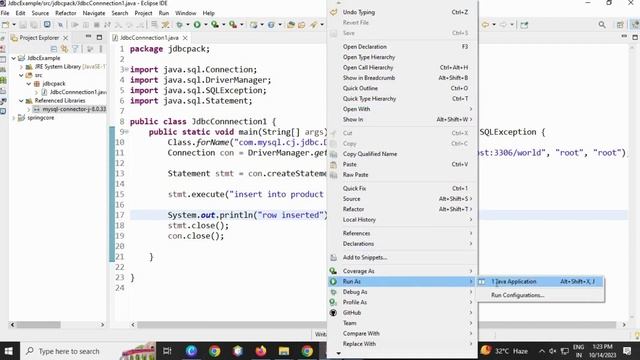Expand the springcore project node
640x360 pixels.
(13, 118)
